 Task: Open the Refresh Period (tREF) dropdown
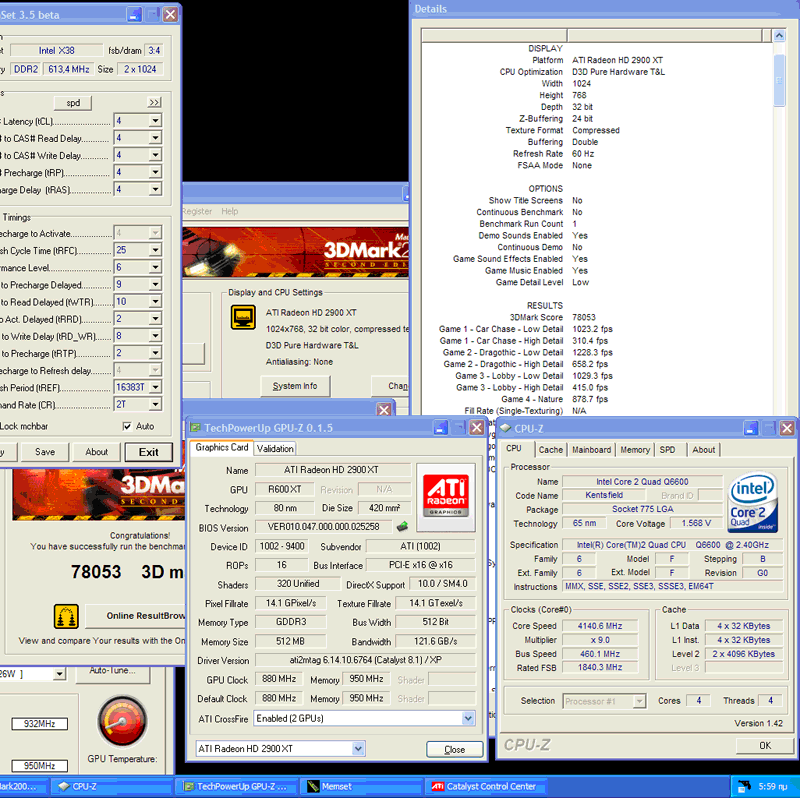155,387
